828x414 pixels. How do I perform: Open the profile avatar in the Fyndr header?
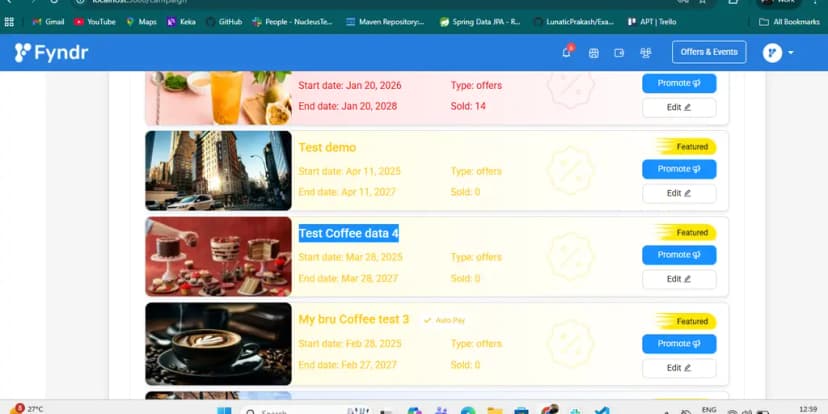772,53
